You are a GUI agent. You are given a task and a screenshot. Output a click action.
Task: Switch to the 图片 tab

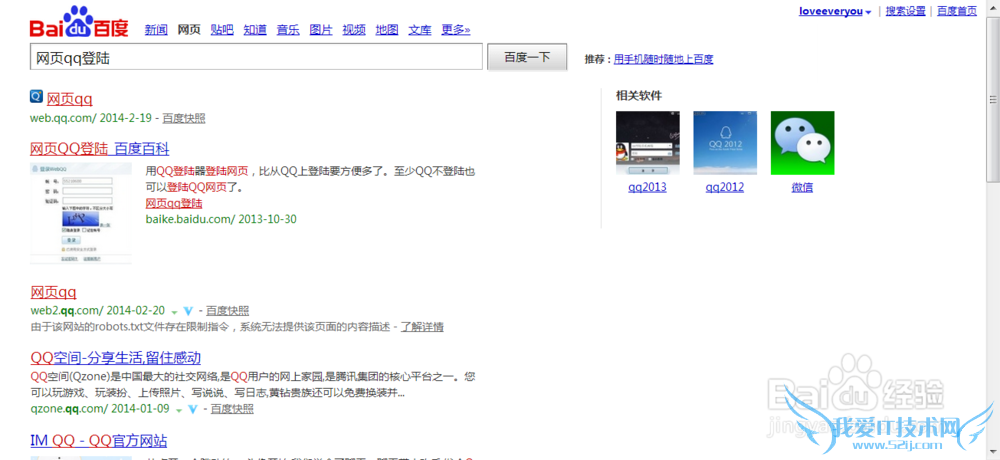tap(321, 29)
